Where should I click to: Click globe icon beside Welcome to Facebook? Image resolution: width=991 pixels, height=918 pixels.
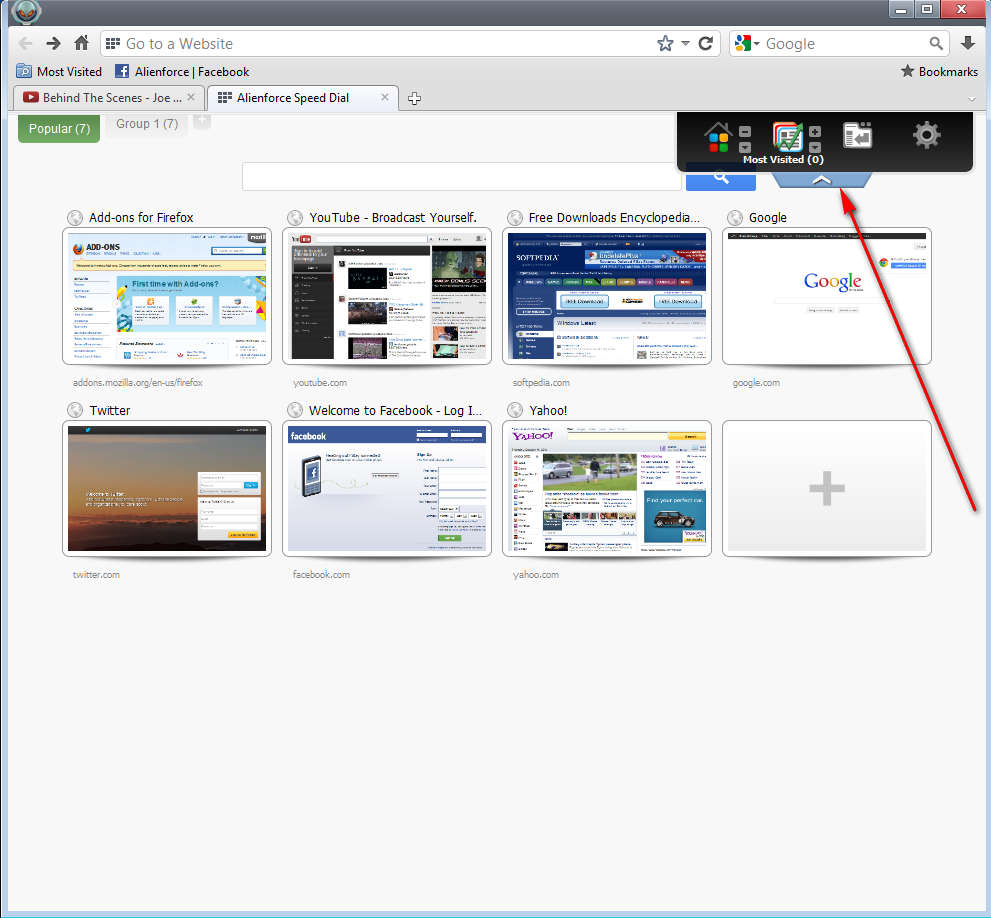click(x=295, y=410)
